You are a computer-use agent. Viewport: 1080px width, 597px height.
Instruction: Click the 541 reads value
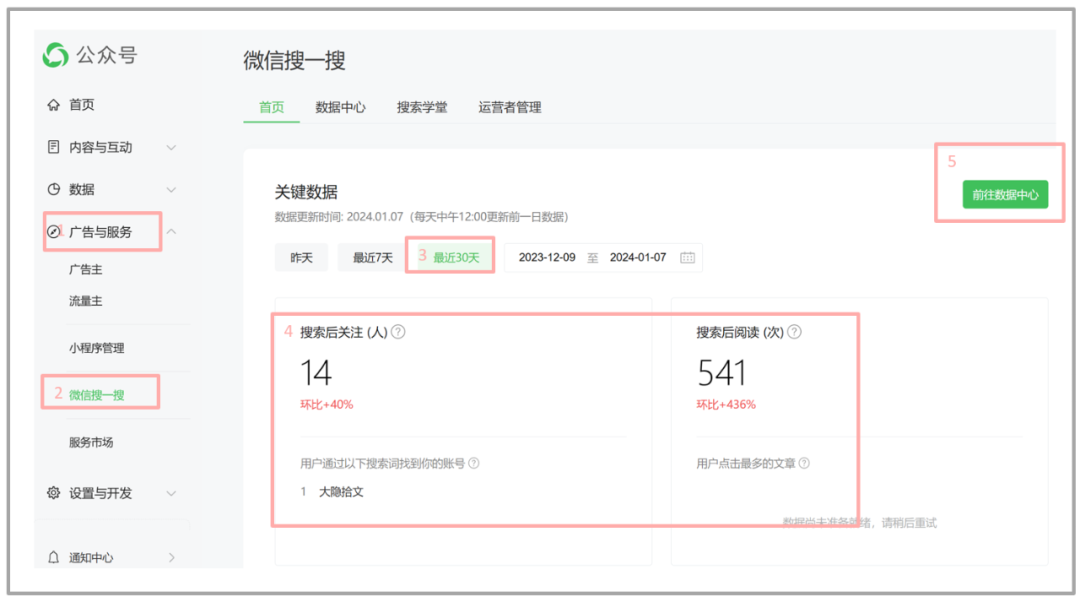coord(722,373)
